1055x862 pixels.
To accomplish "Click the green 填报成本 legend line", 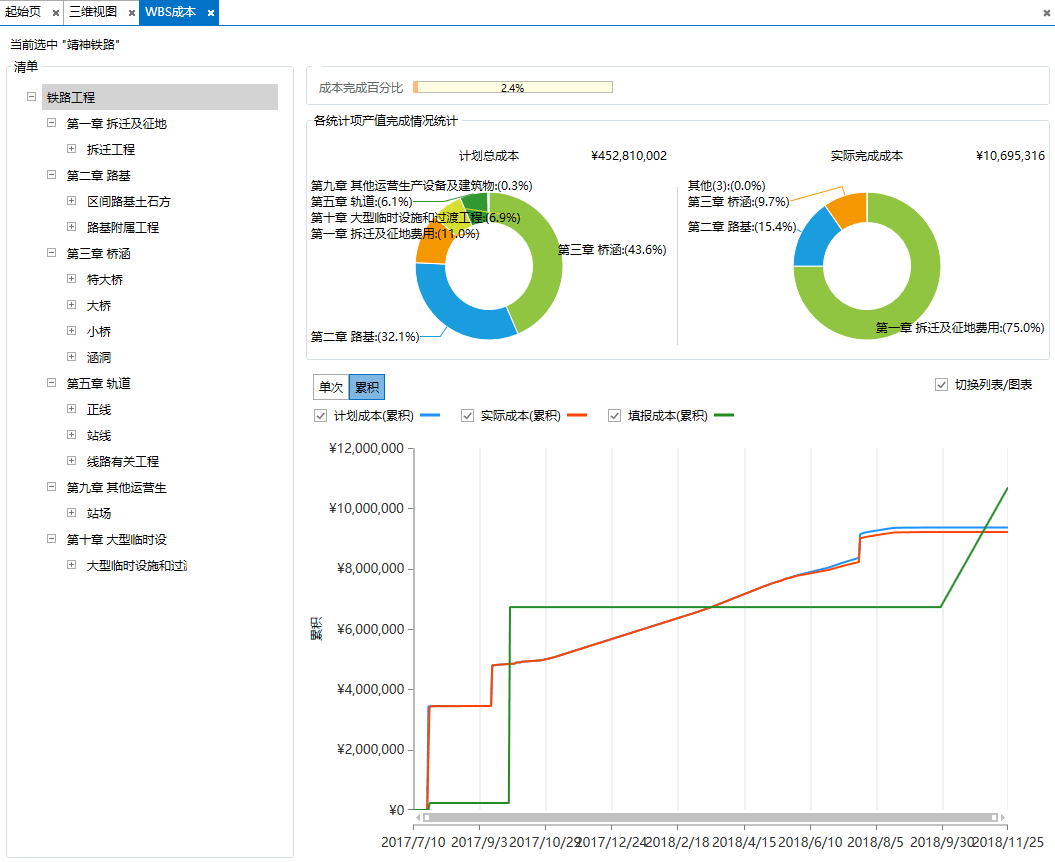I will [x=724, y=415].
